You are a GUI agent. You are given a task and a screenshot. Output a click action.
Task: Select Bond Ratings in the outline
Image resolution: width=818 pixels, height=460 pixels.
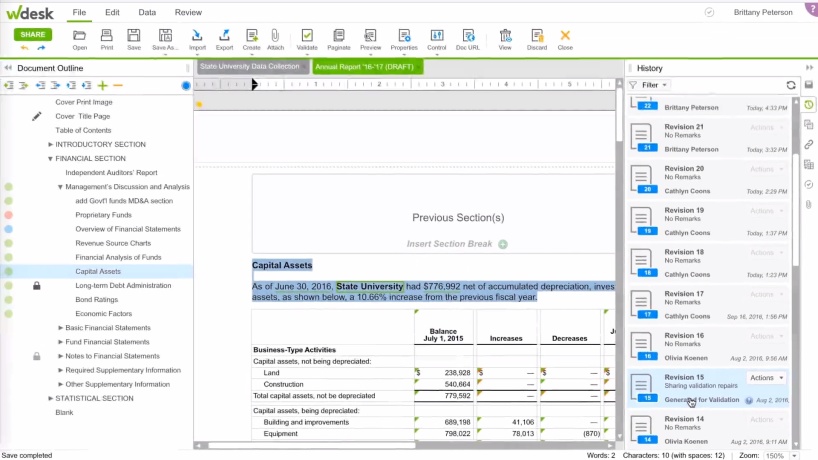(97, 299)
